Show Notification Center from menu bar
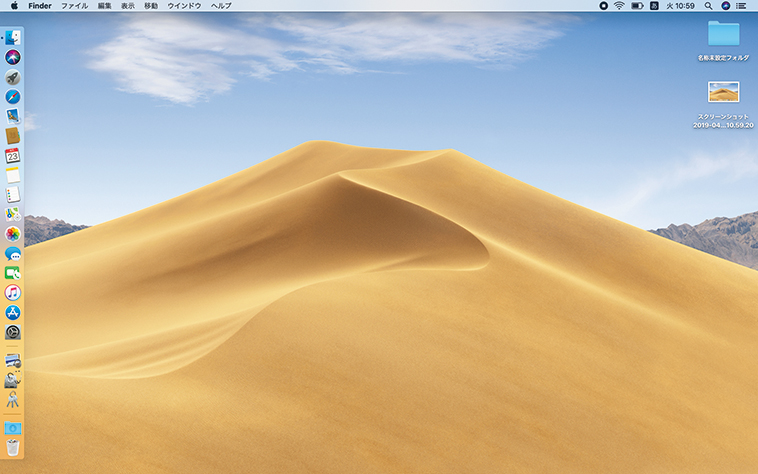 [743, 6]
